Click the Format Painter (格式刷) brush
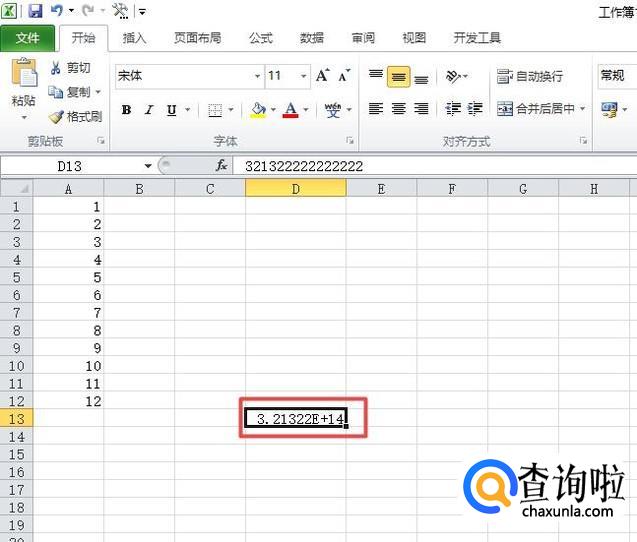Viewport: 637px width, 542px height. (x=56, y=117)
